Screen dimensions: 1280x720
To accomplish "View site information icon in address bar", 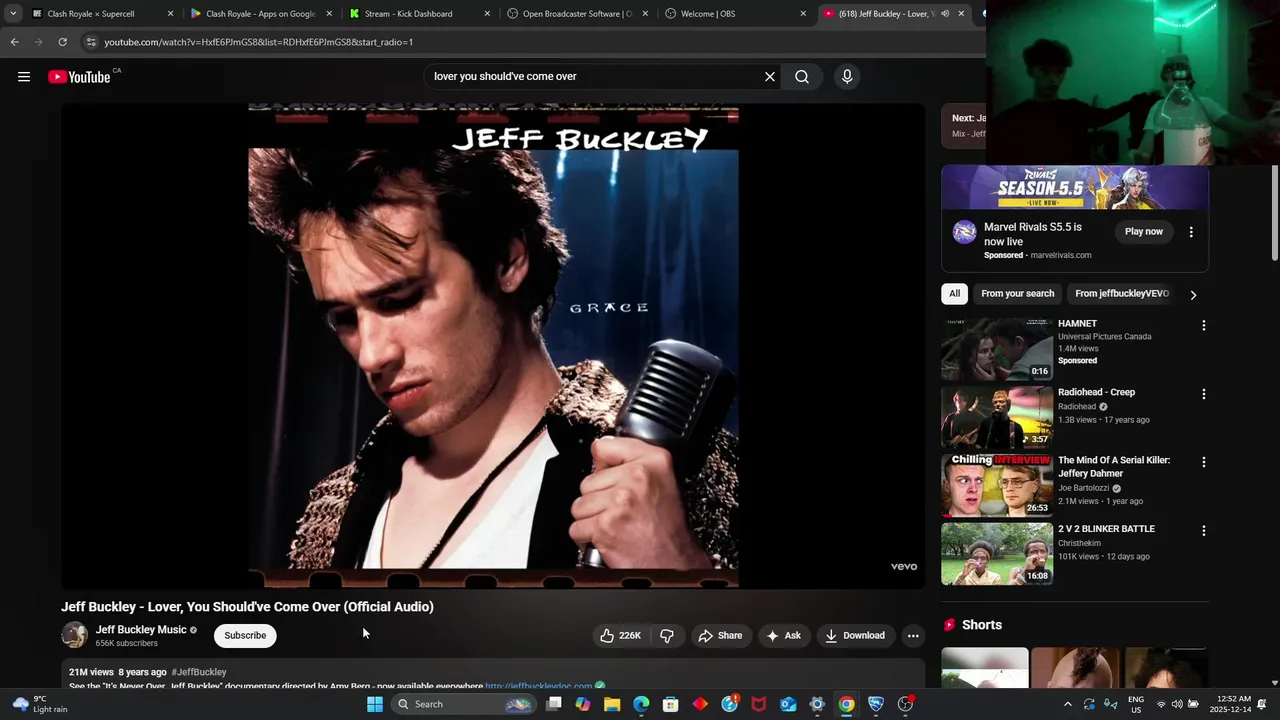I will (91, 42).
